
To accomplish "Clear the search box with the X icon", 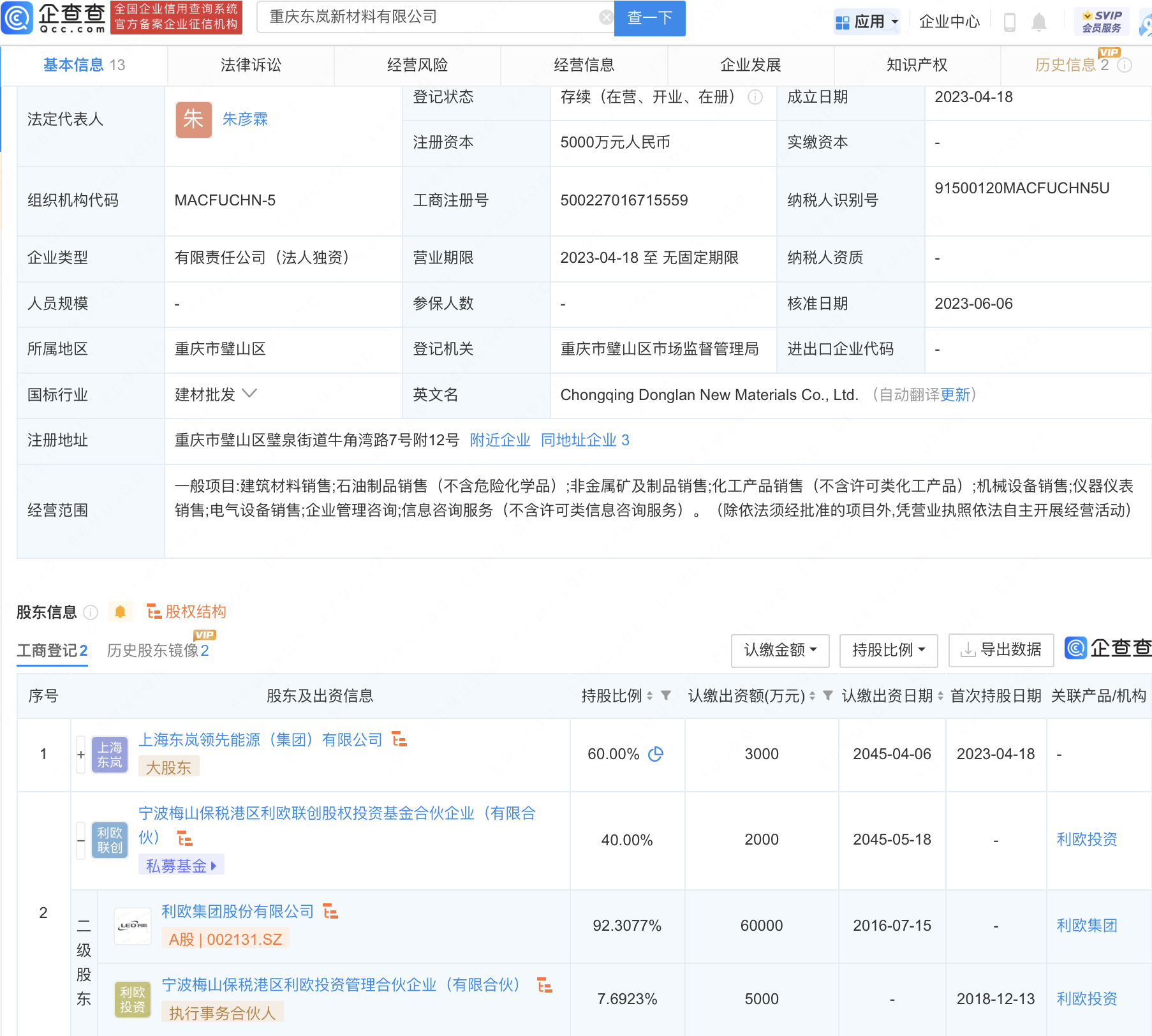I will coord(606,17).
